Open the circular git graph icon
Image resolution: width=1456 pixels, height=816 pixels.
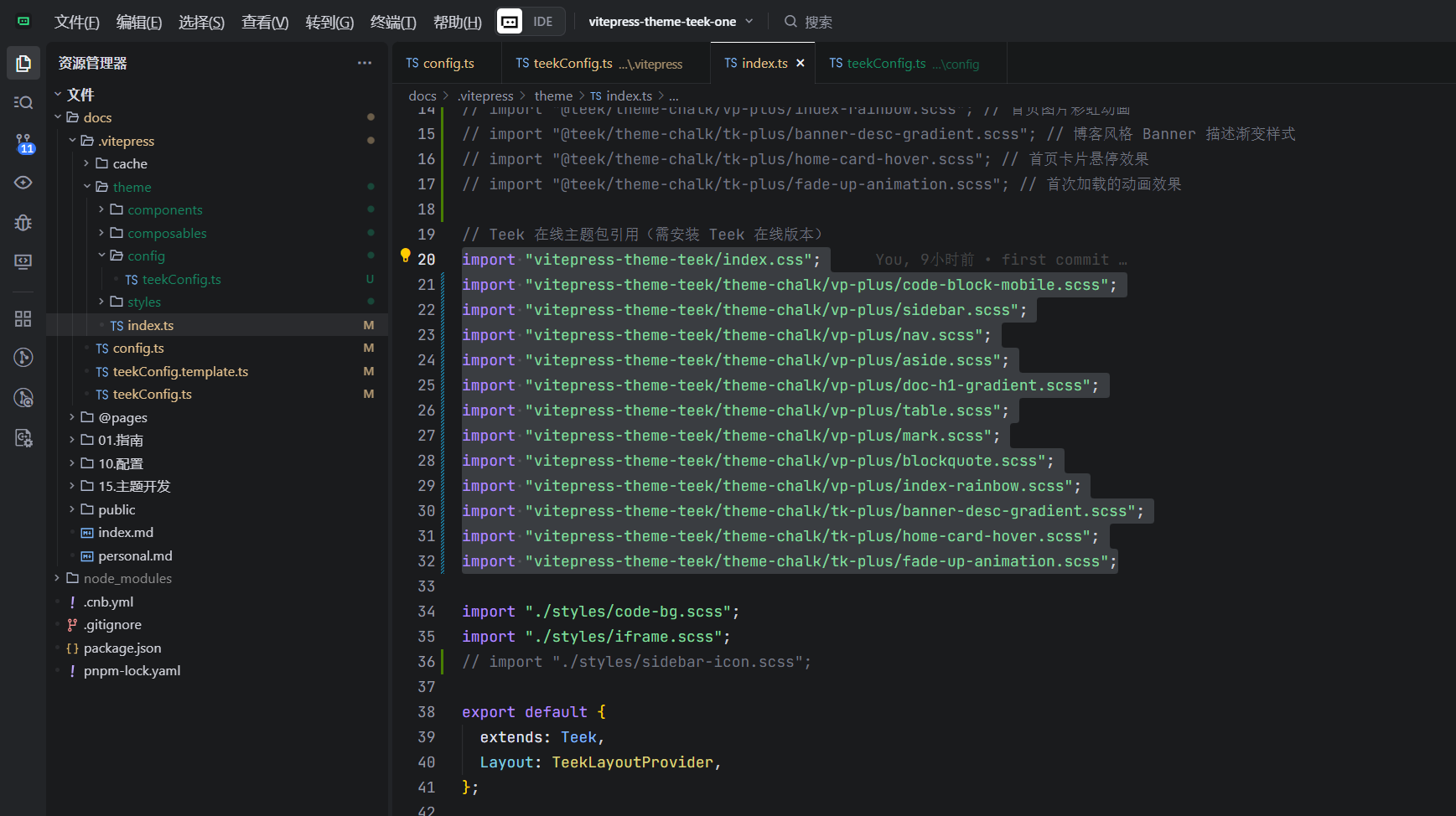[23, 358]
